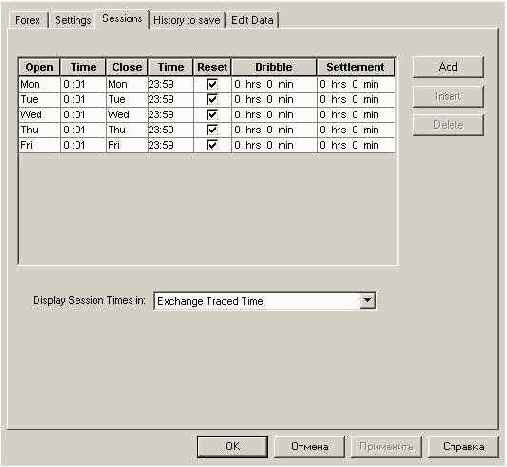Open Display Session Times dropdown arrow
507x467 pixels.
coord(367,301)
